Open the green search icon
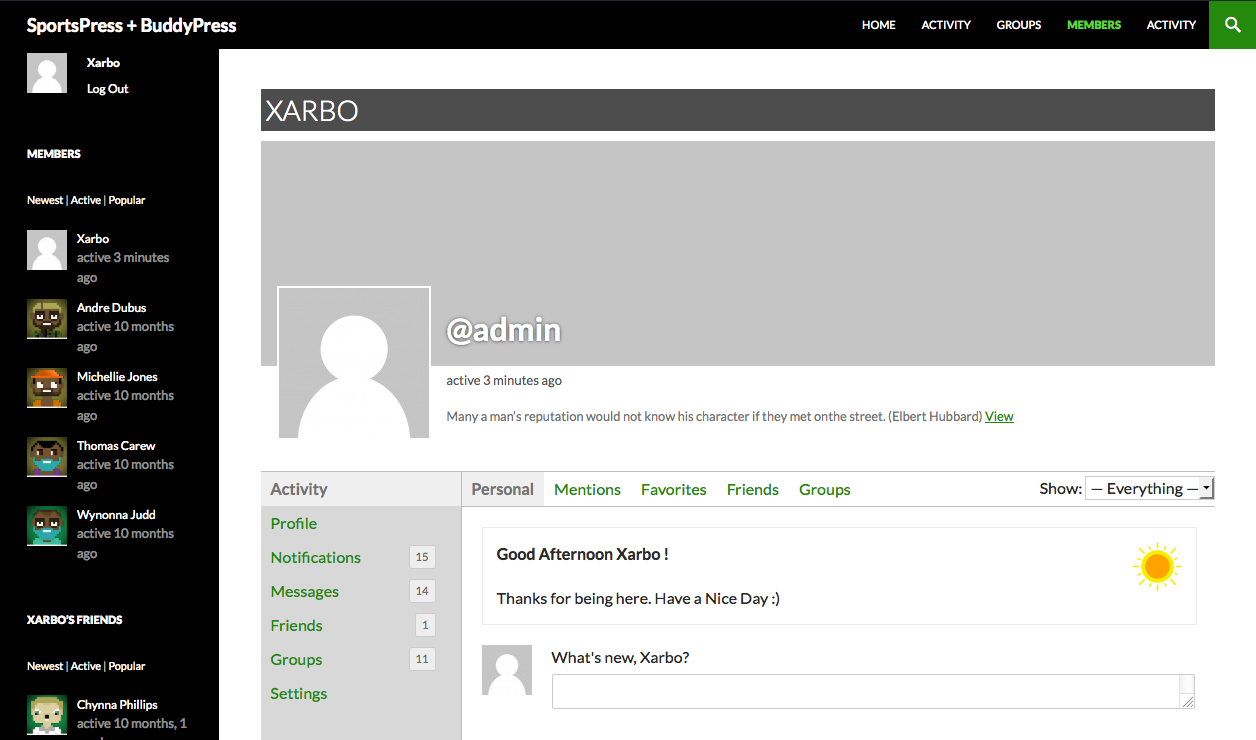The width and height of the screenshot is (1256, 740). click(1232, 25)
